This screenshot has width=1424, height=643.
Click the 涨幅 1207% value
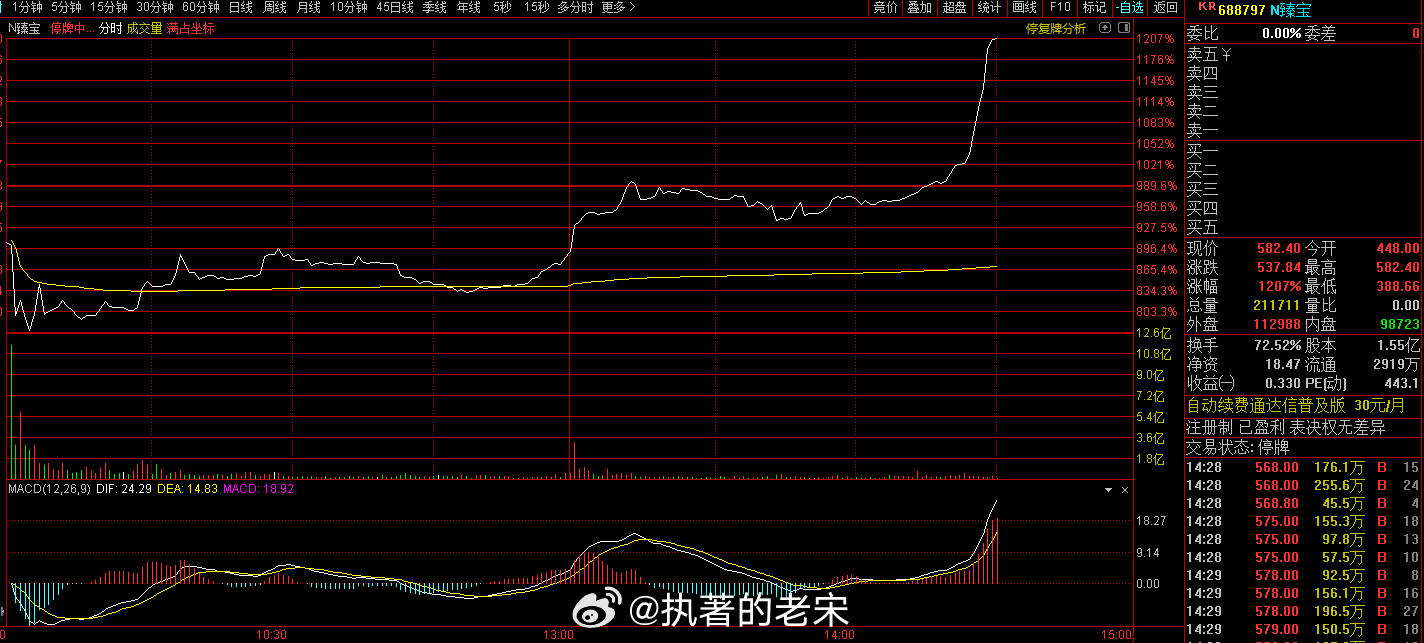pos(1279,286)
